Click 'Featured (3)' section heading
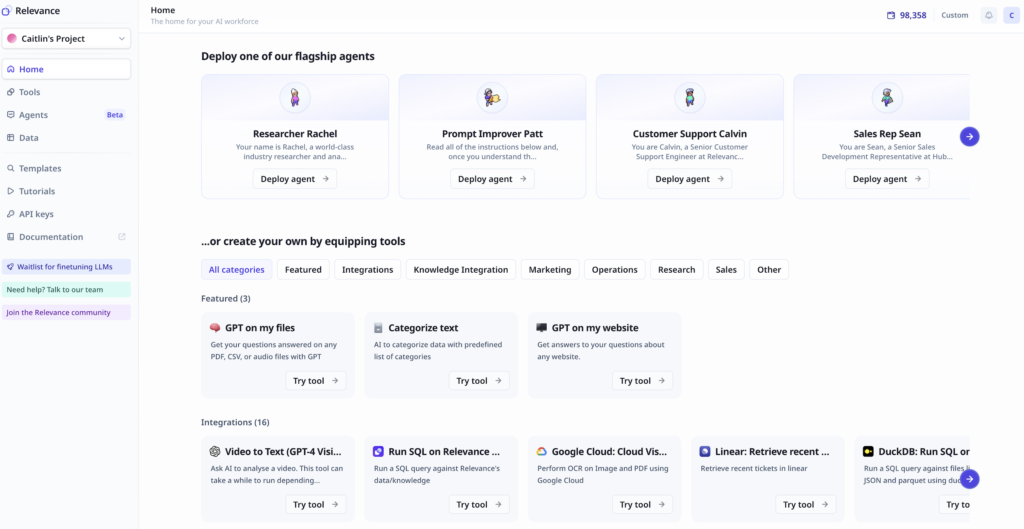 coord(226,298)
